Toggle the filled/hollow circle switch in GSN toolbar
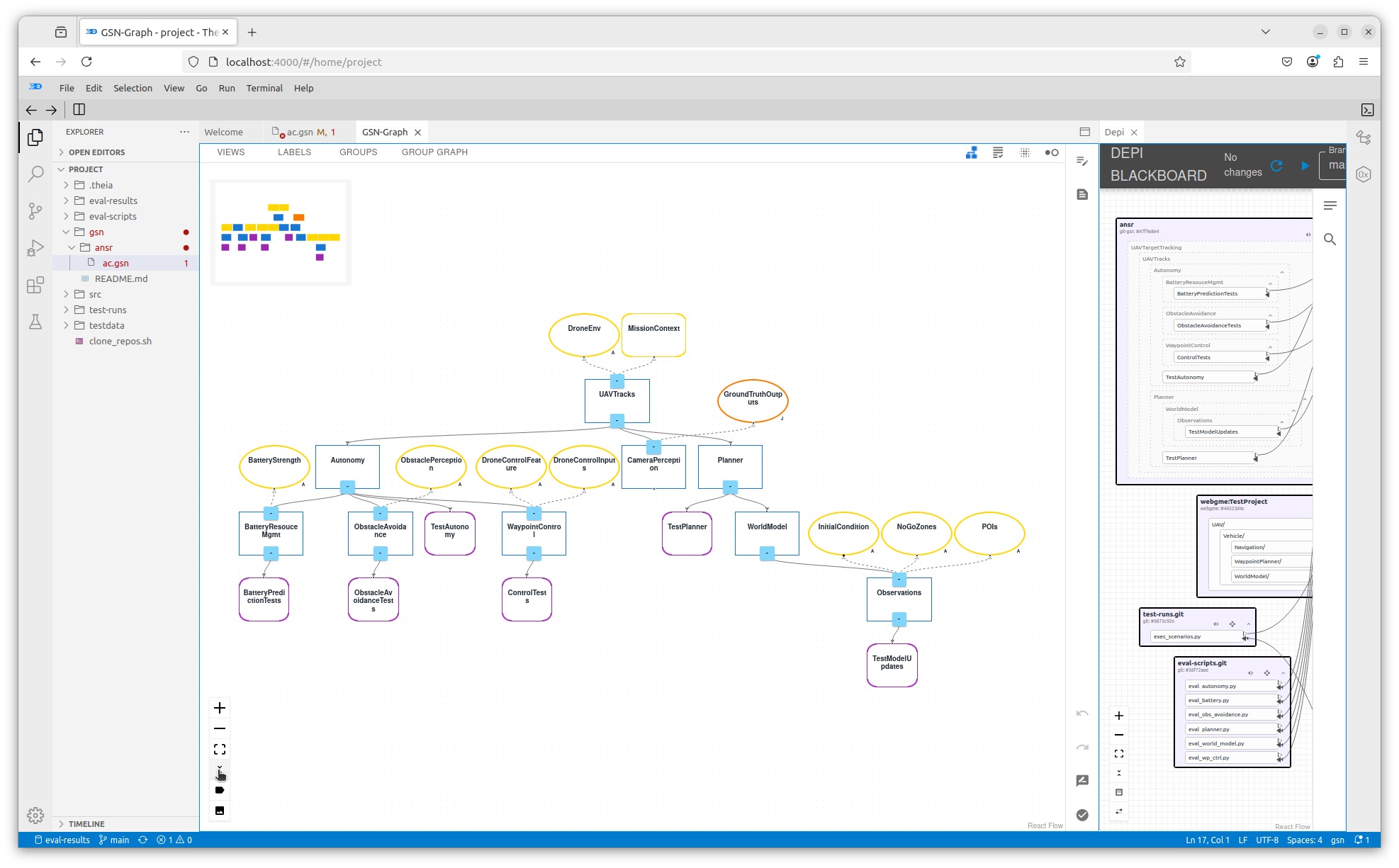 pyautogui.click(x=1052, y=152)
